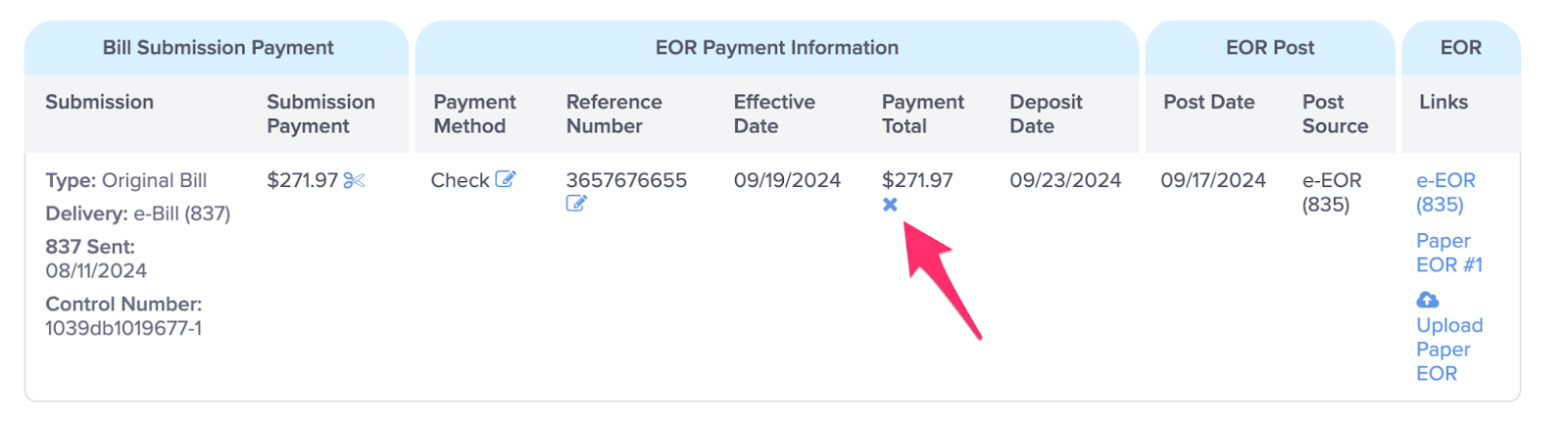1568x421 pixels.
Task: Click the Reference Number column heading
Action: (613, 114)
